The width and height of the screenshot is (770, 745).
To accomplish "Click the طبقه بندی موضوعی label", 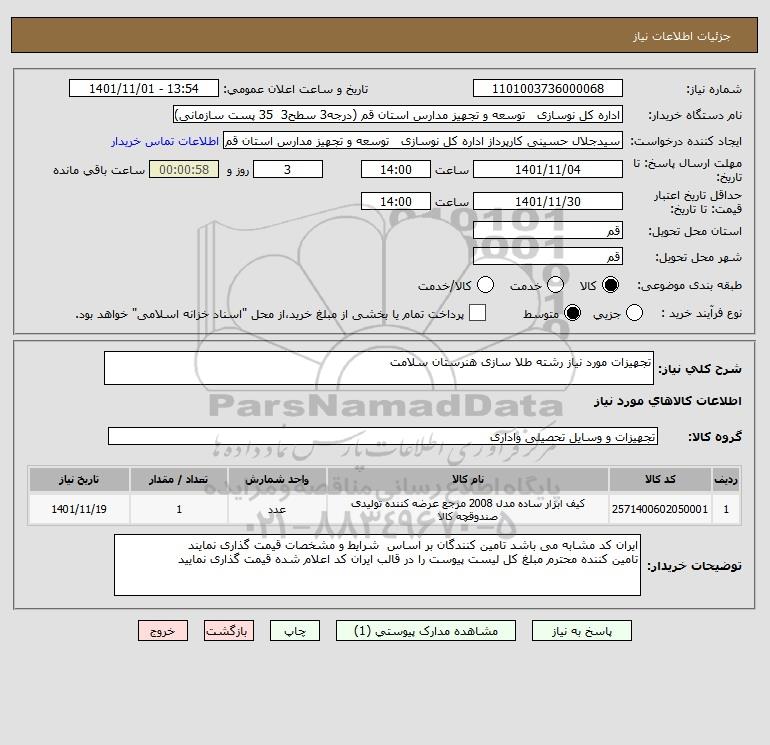I will tap(689, 285).
